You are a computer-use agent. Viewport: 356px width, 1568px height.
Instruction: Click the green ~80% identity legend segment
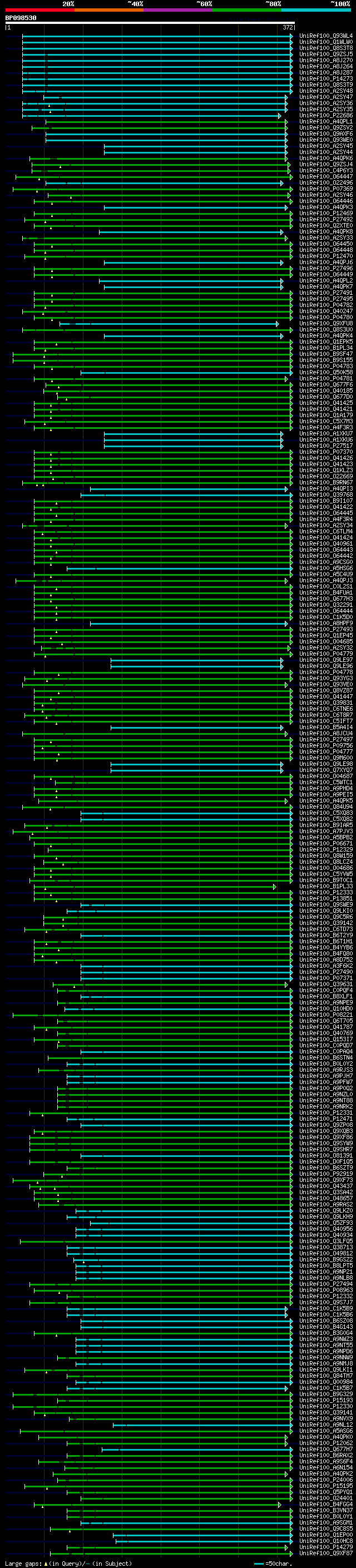pyautogui.click(x=247, y=10)
